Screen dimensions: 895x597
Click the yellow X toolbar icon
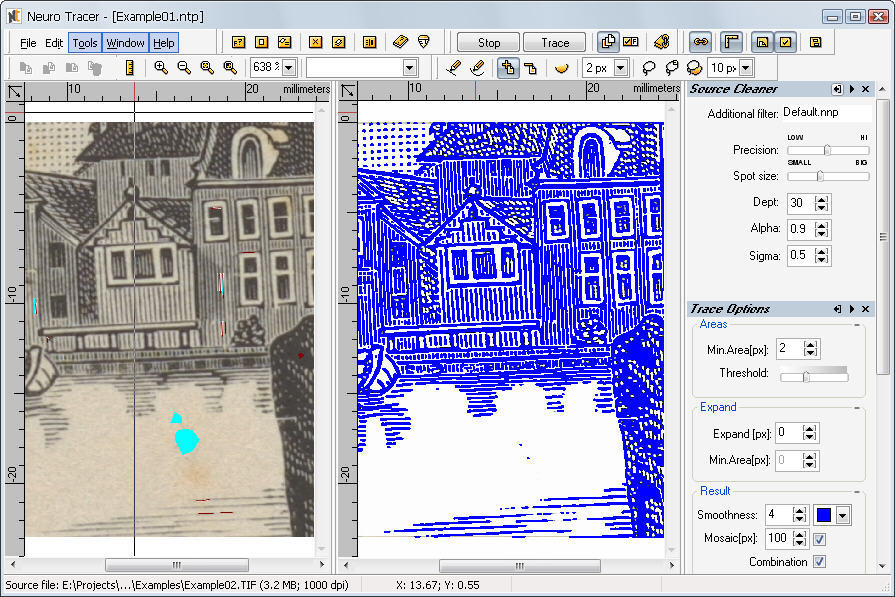pos(315,42)
